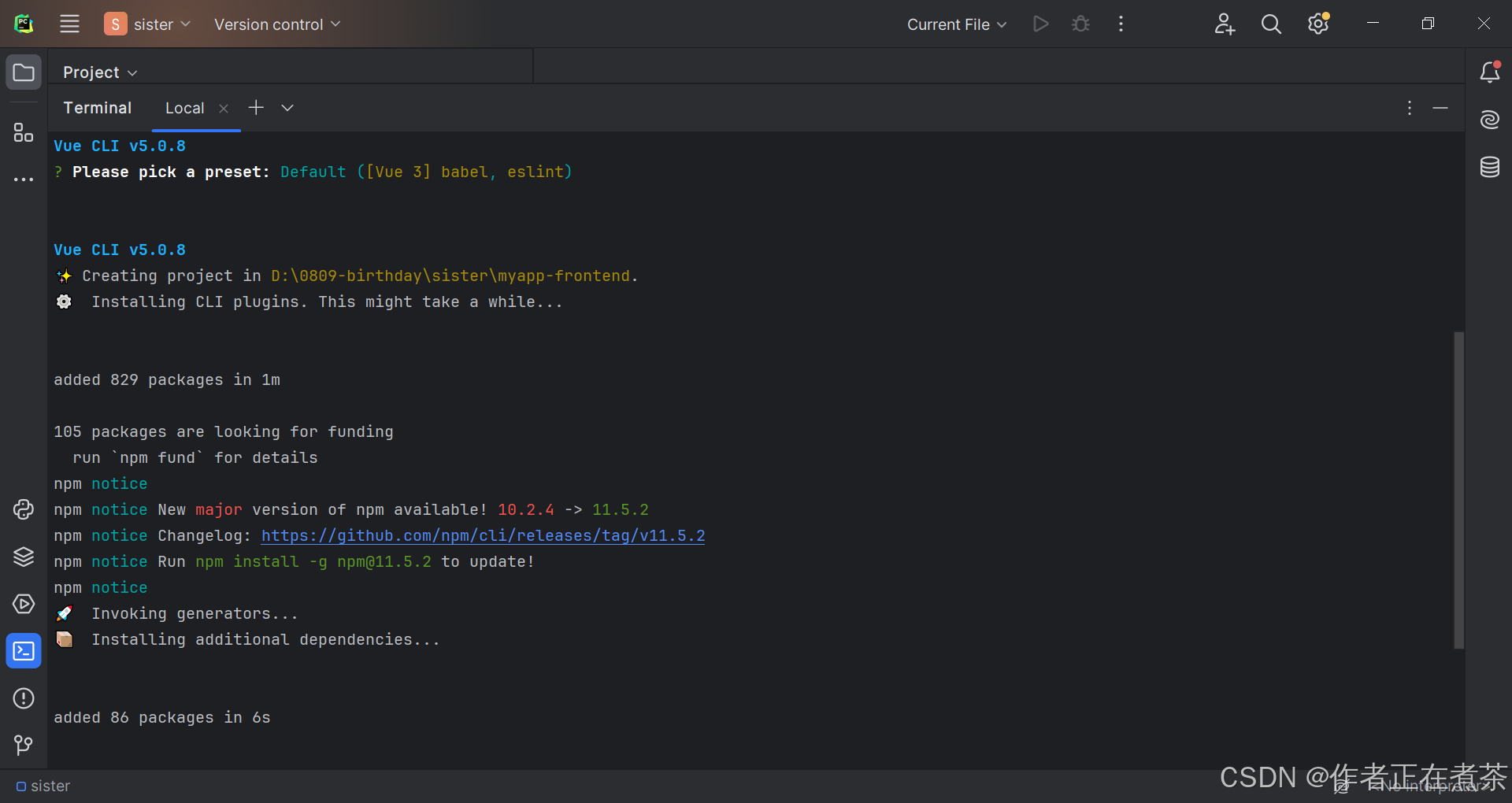1512x803 pixels.
Task: Add a new terminal tab
Action: (x=256, y=108)
